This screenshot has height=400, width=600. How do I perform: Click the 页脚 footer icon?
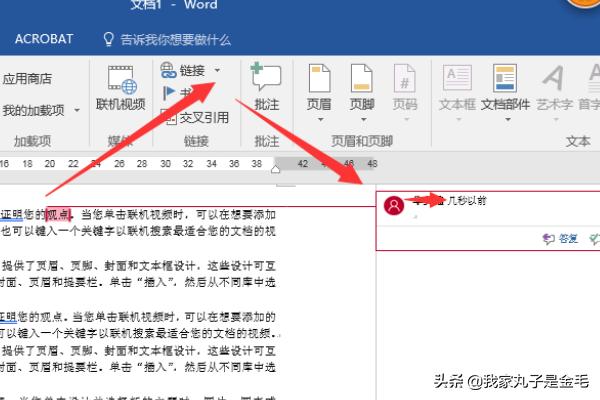[x=362, y=78]
